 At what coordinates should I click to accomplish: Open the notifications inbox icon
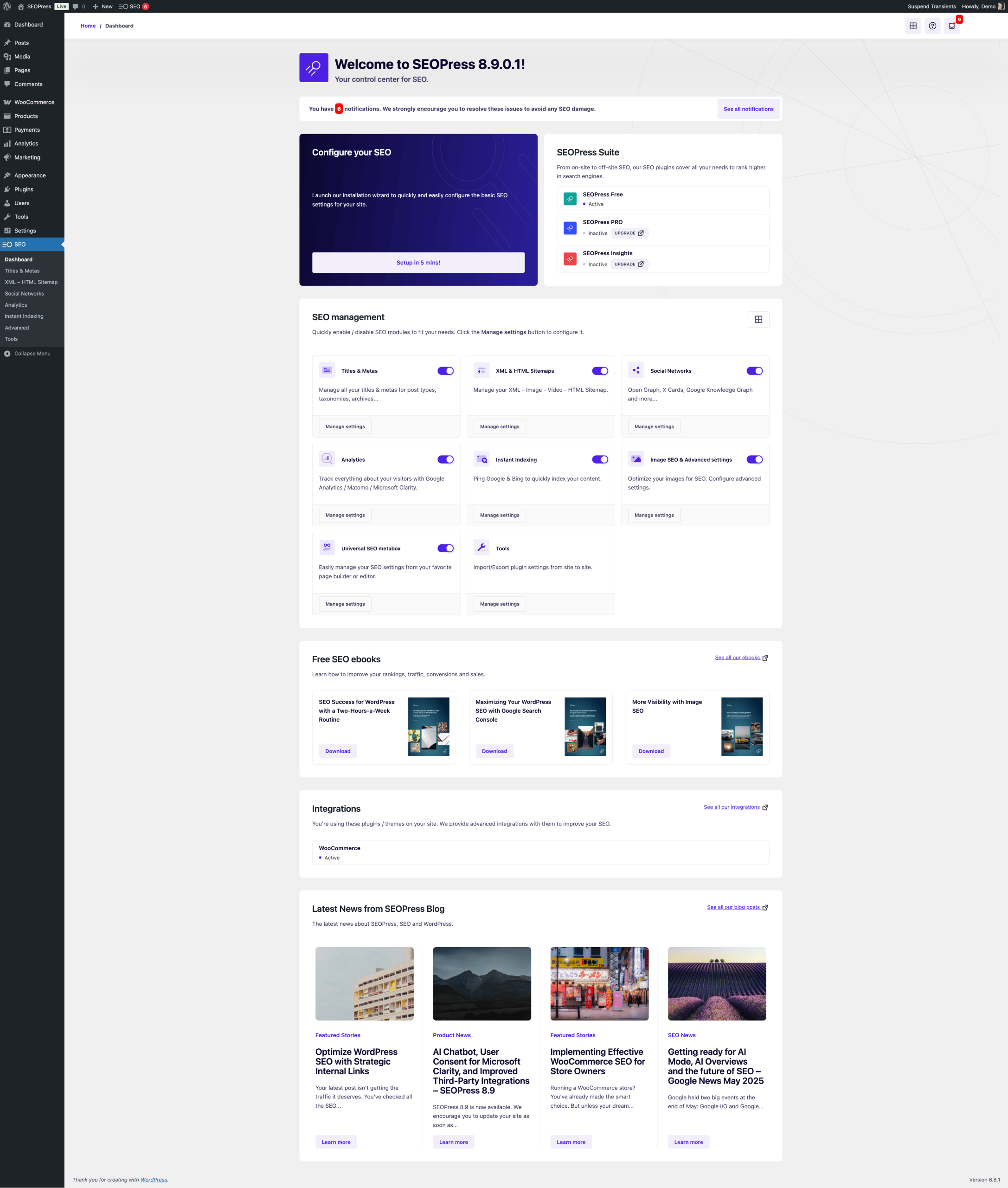951,26
